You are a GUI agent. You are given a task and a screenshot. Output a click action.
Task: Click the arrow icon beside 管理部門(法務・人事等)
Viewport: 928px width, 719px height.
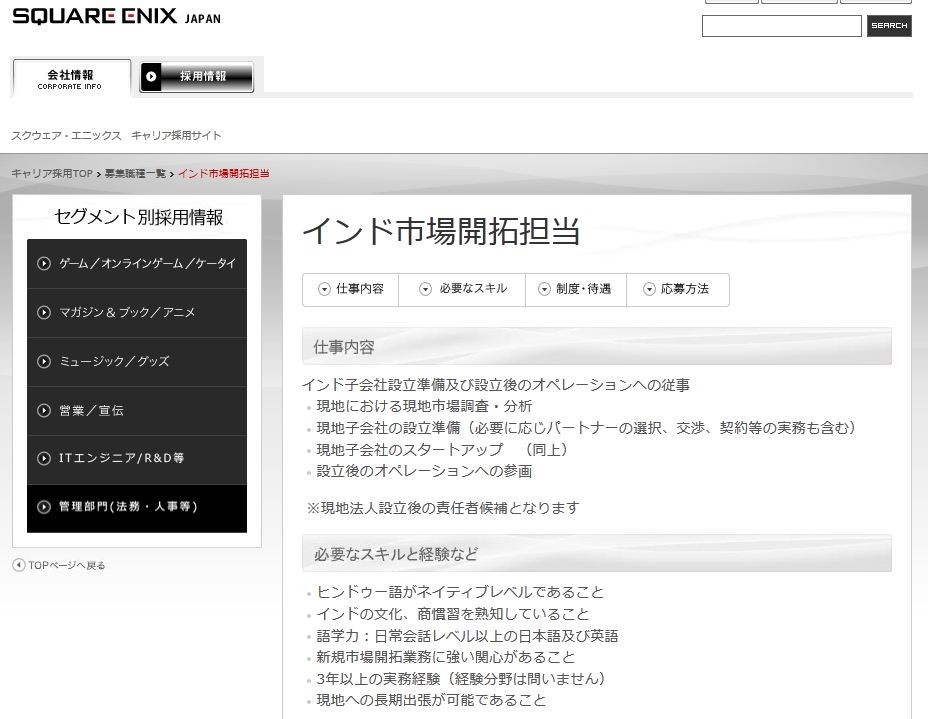pyautogui.click(x=44, y=507)
